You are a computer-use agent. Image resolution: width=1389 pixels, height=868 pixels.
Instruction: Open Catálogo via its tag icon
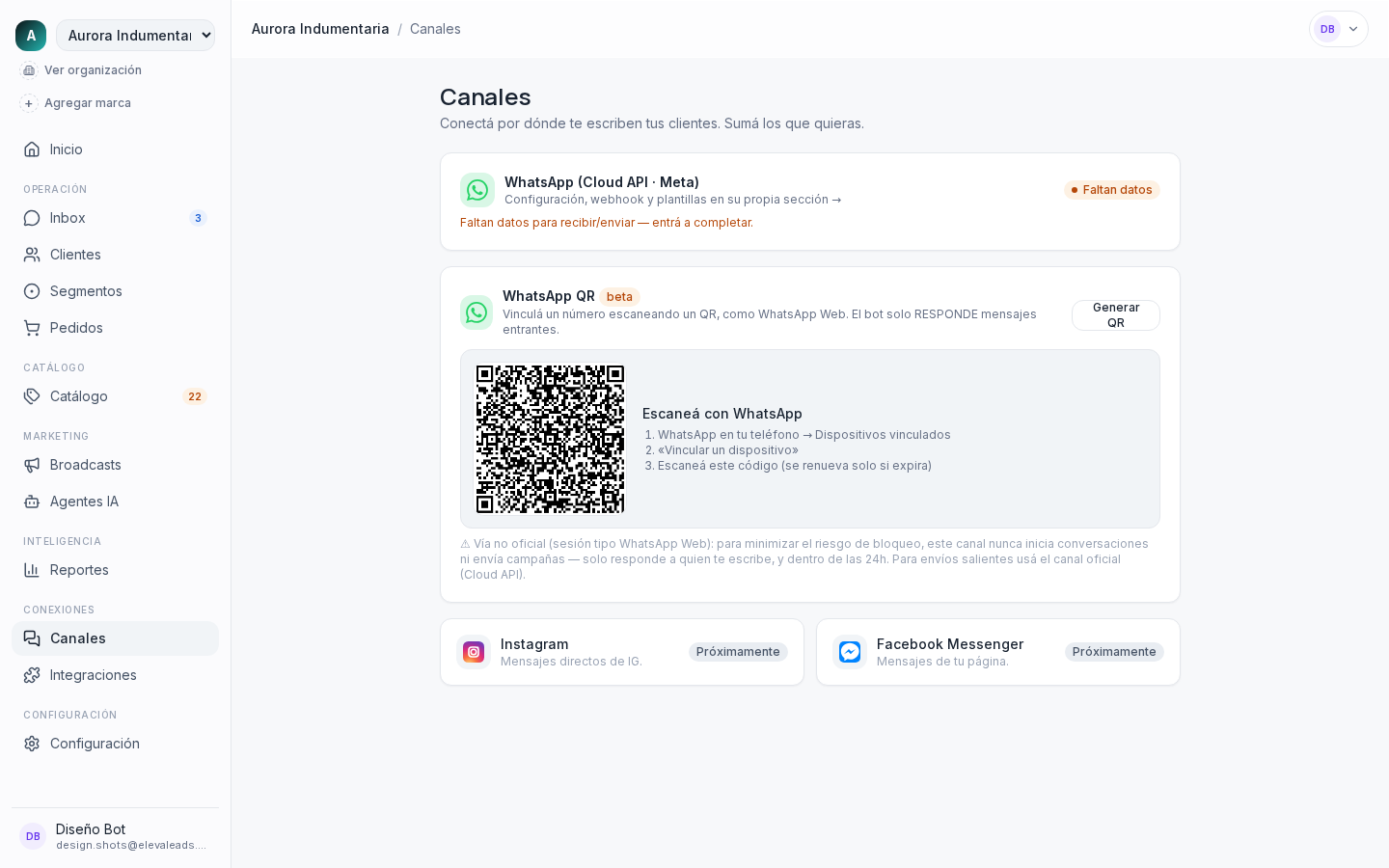click(32, 396)
